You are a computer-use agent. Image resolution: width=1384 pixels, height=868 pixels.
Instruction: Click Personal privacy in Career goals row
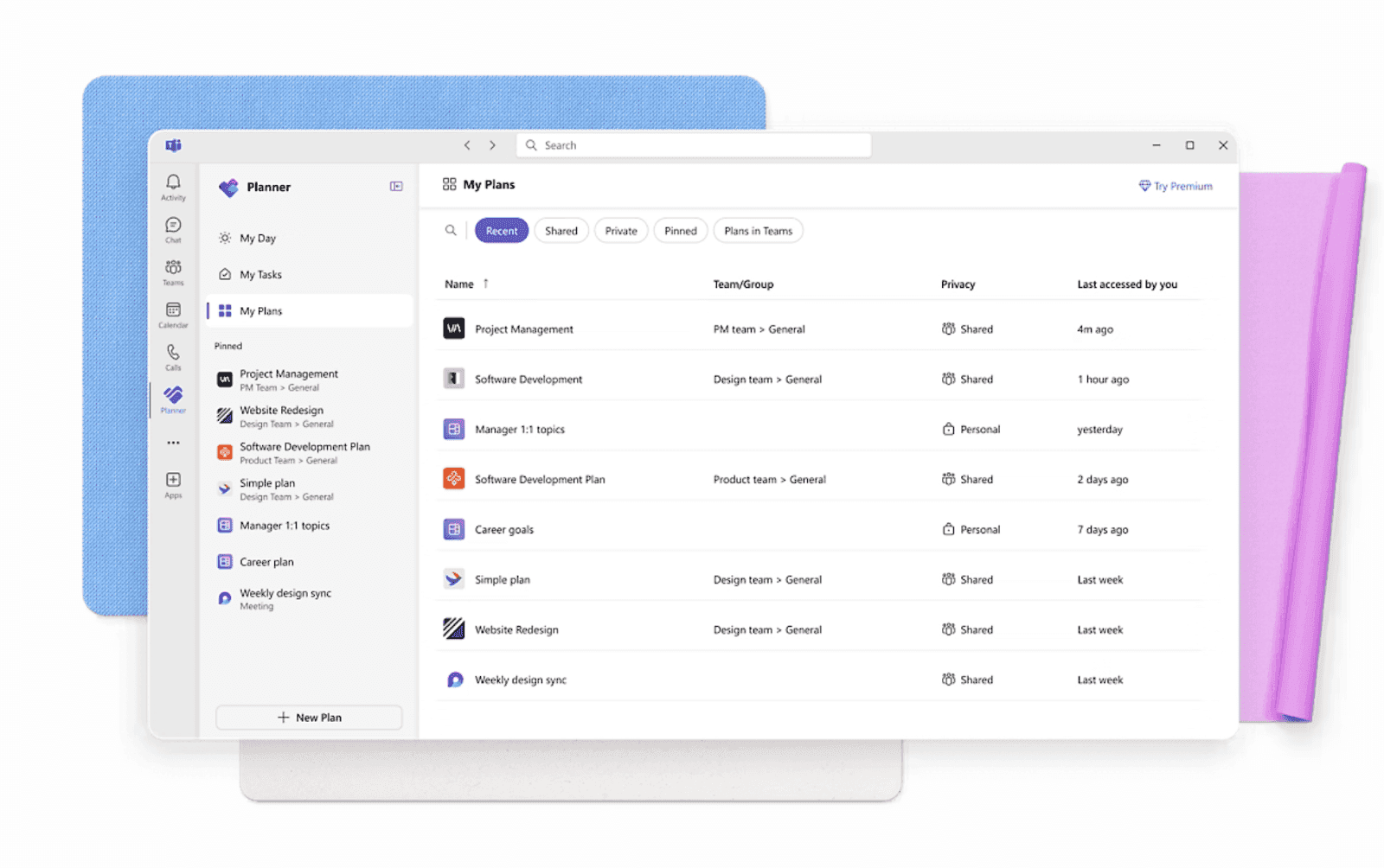click(971, 529)
